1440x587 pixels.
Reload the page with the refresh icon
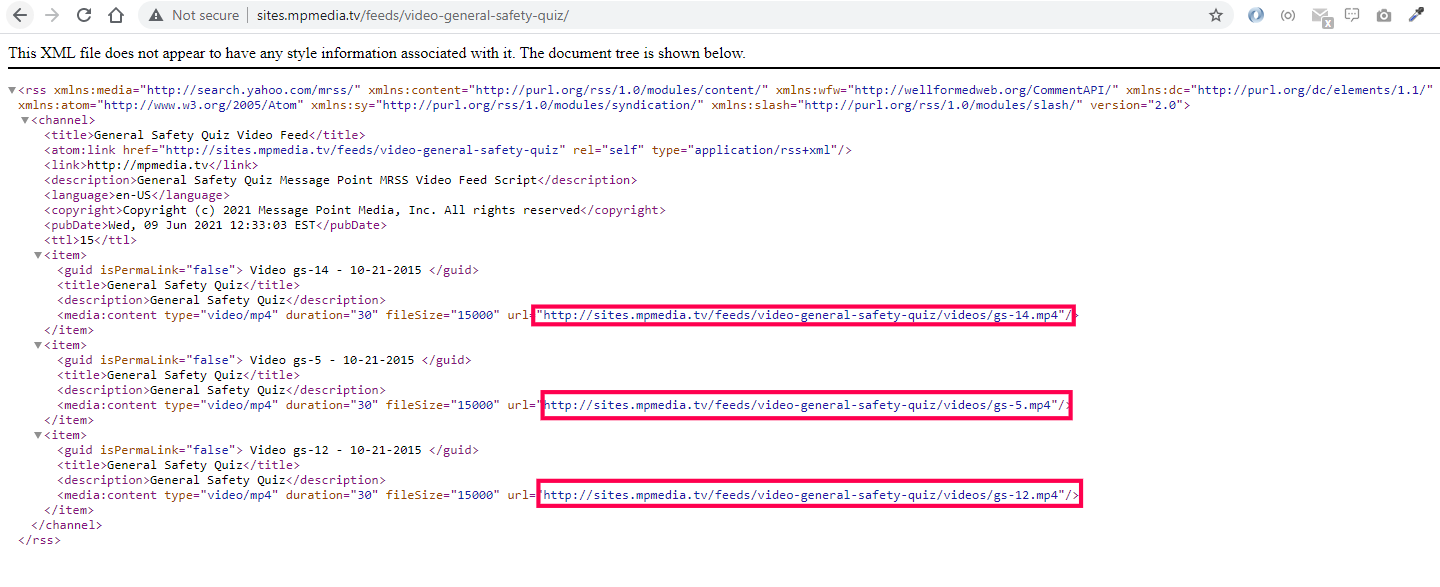click(84, 15)
